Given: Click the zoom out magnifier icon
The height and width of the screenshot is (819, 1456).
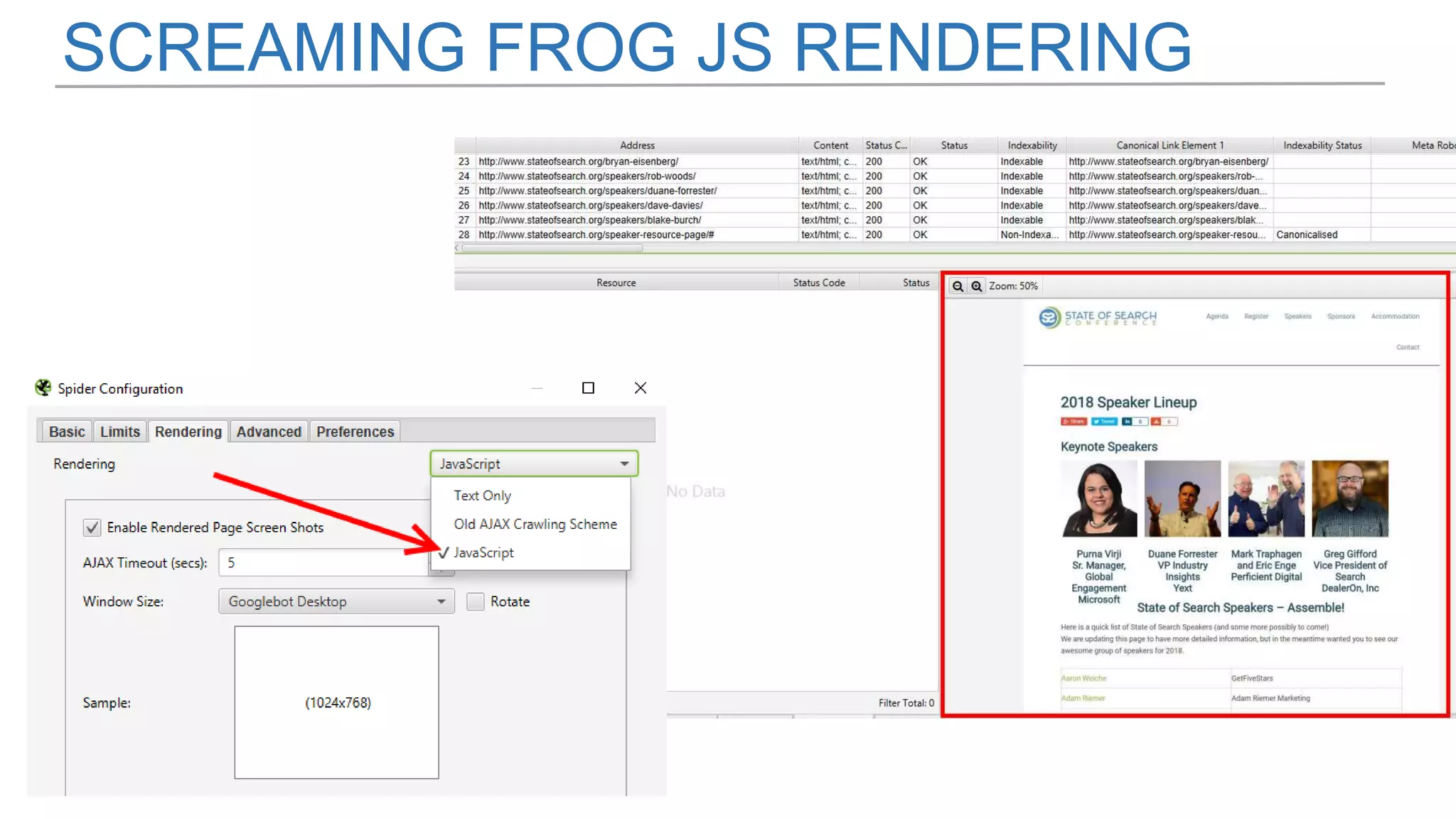Looking at the screenshot, I should click(958, 286).
